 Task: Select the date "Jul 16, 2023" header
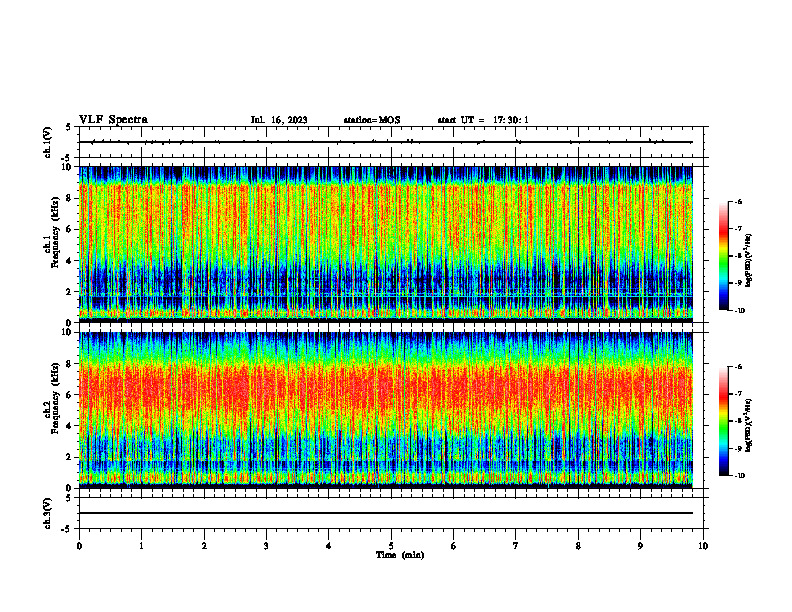click(279, 120)
